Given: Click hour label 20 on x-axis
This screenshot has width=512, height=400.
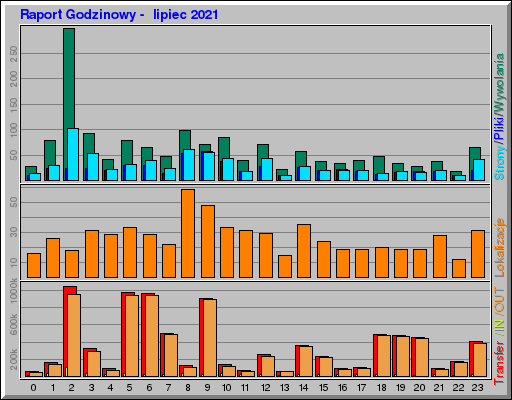Looking at the screenshot, I should (x=419, y=388).
